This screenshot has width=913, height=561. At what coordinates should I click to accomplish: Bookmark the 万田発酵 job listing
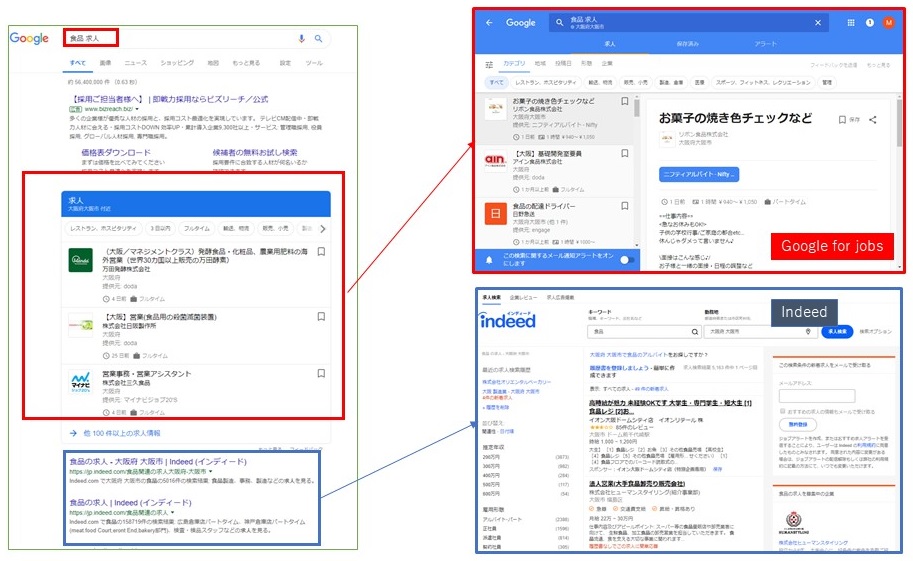[321, 252]
